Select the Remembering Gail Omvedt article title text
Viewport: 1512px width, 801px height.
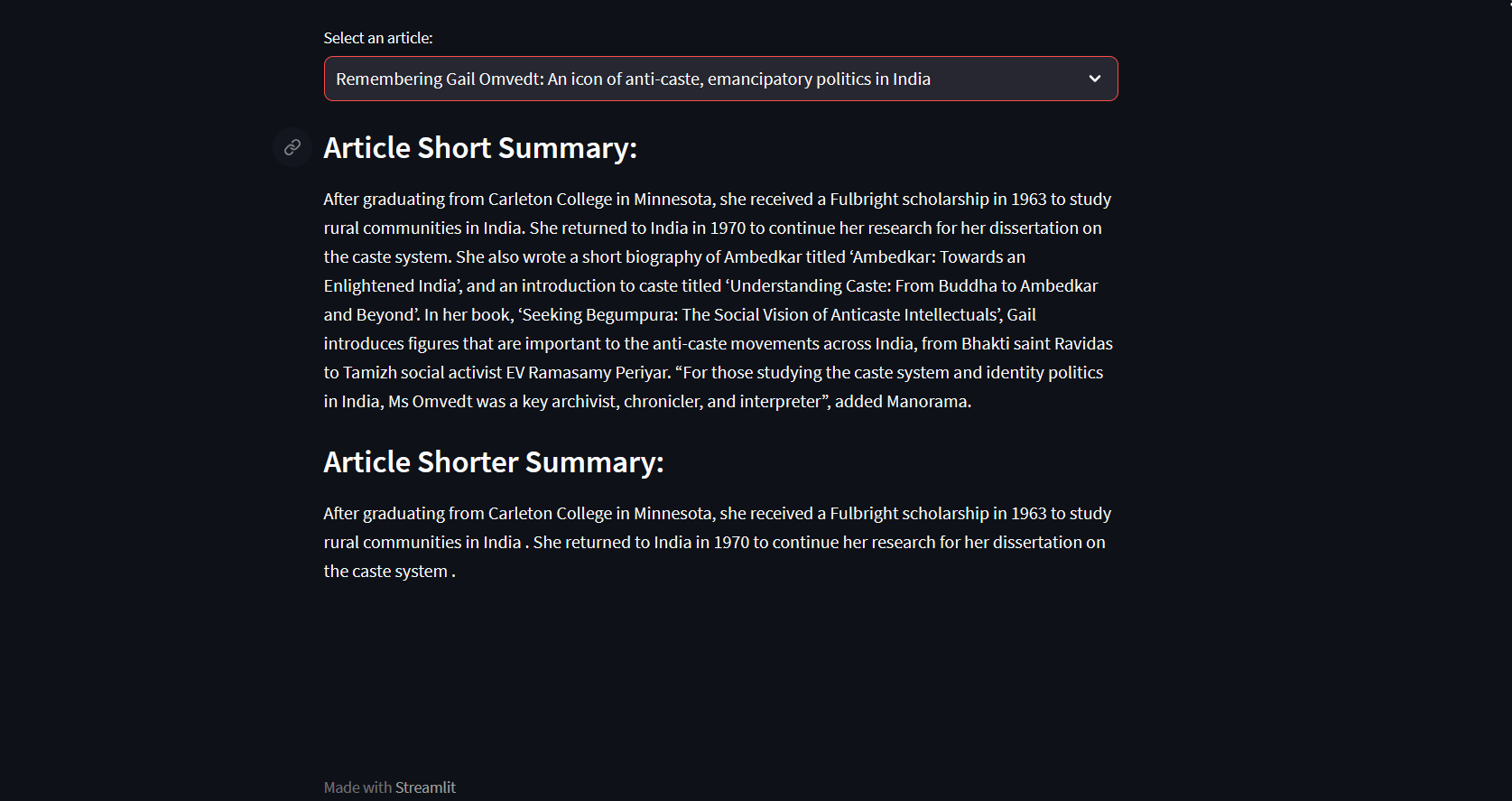(x=633, y=79)
